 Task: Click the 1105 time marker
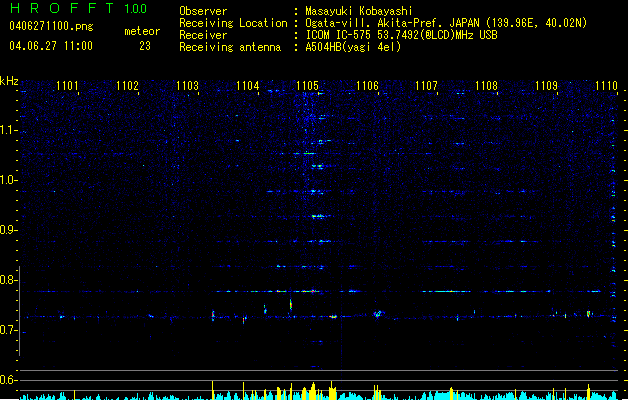307,86
